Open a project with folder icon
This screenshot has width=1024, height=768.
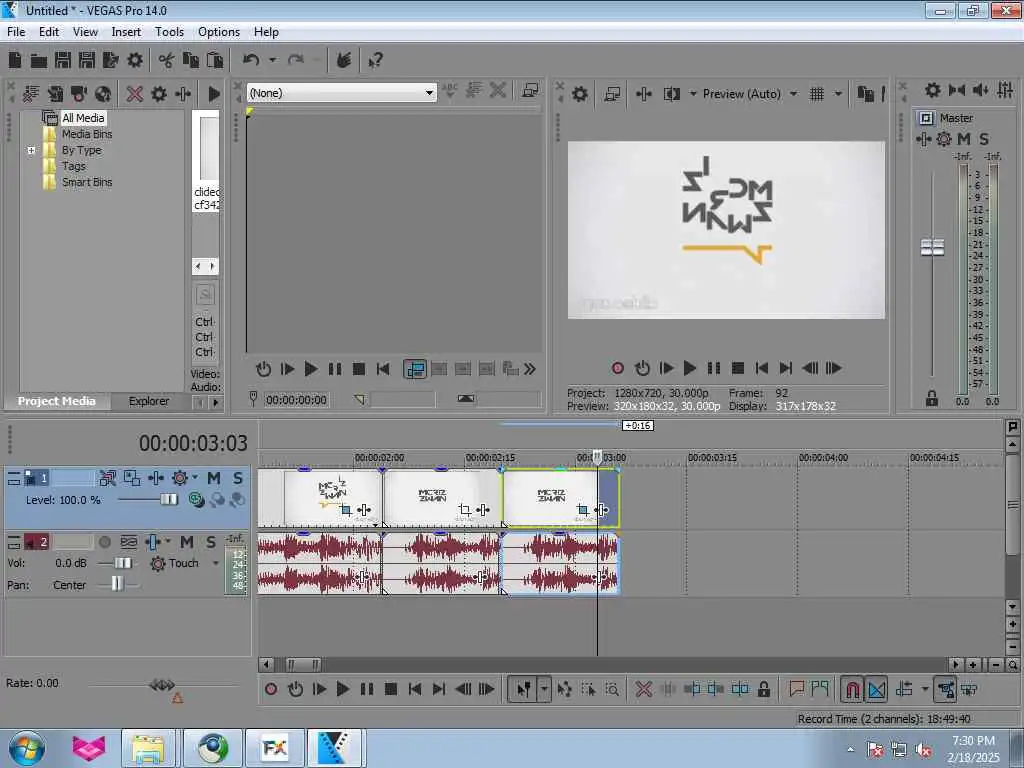[x=39, y=61]
